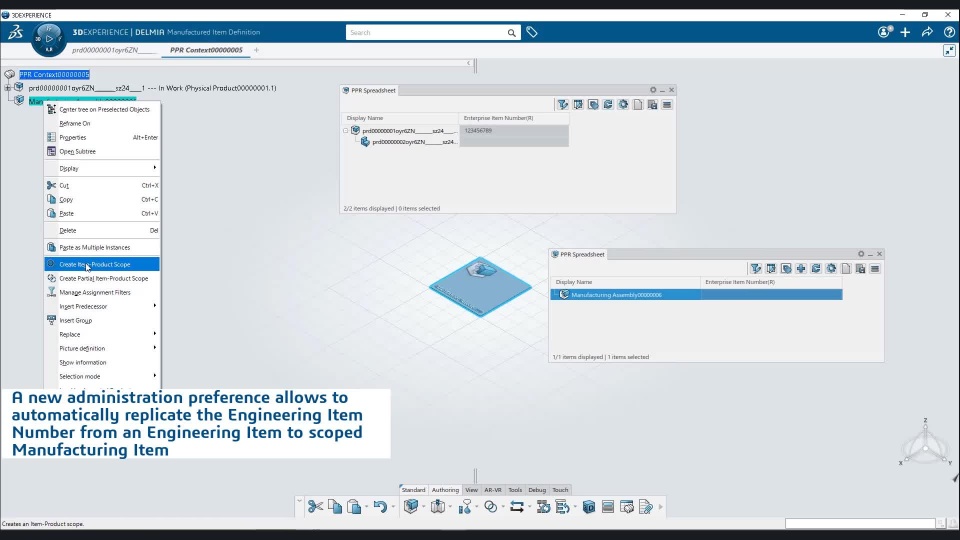This screenshot has width=960, height=540.
Task: Switch to the AR-VR action bar tab
Action: tap(493, 490)
